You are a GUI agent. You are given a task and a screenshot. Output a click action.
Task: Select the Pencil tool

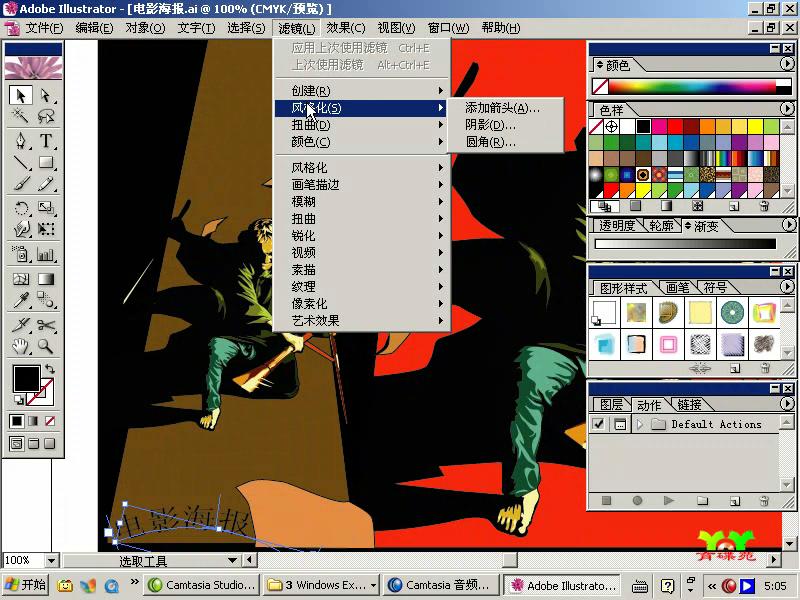point(46,183)
